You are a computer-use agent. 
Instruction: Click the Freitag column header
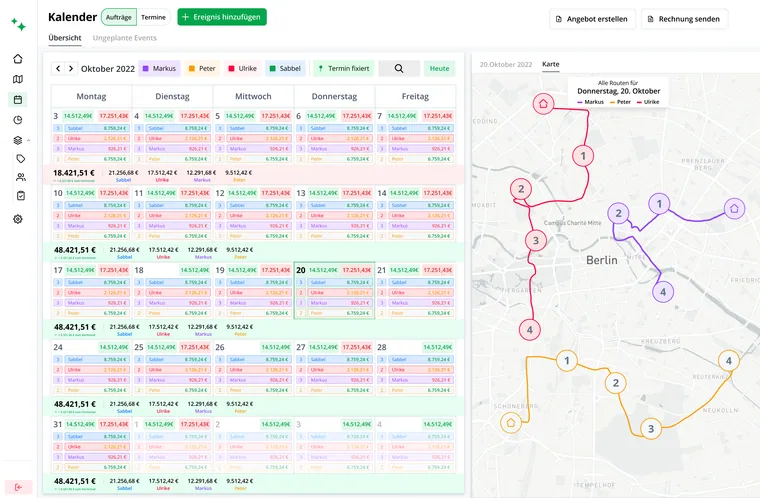[415, 96]
